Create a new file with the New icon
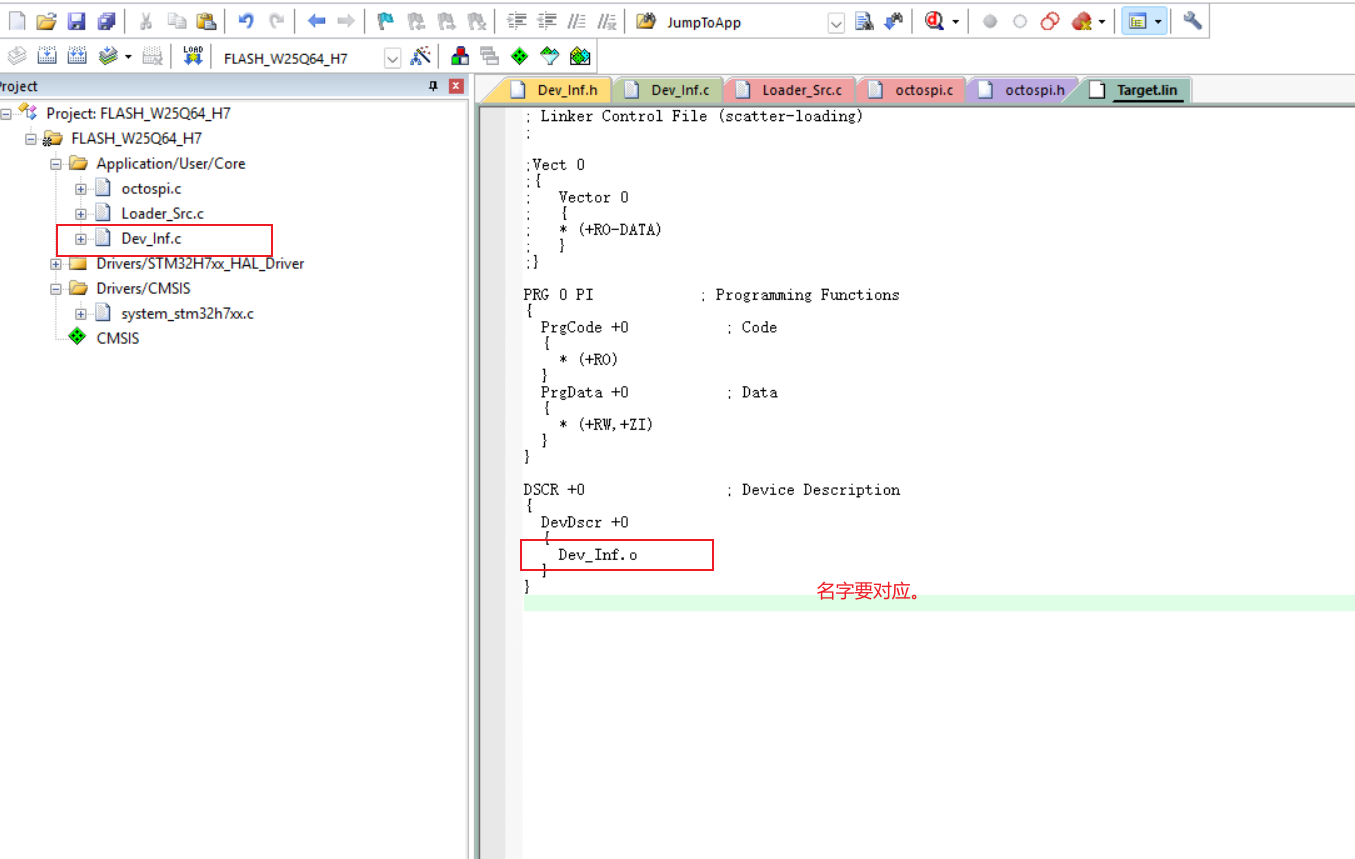 pyautogui.click(x=17, y=21)
